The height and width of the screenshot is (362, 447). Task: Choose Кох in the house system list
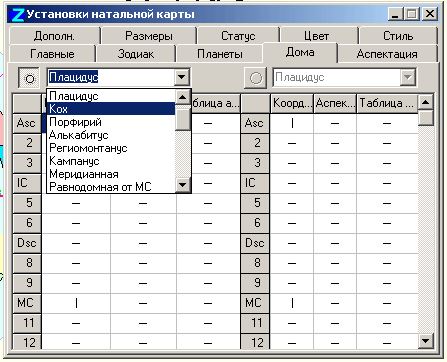tap(111, 109)
